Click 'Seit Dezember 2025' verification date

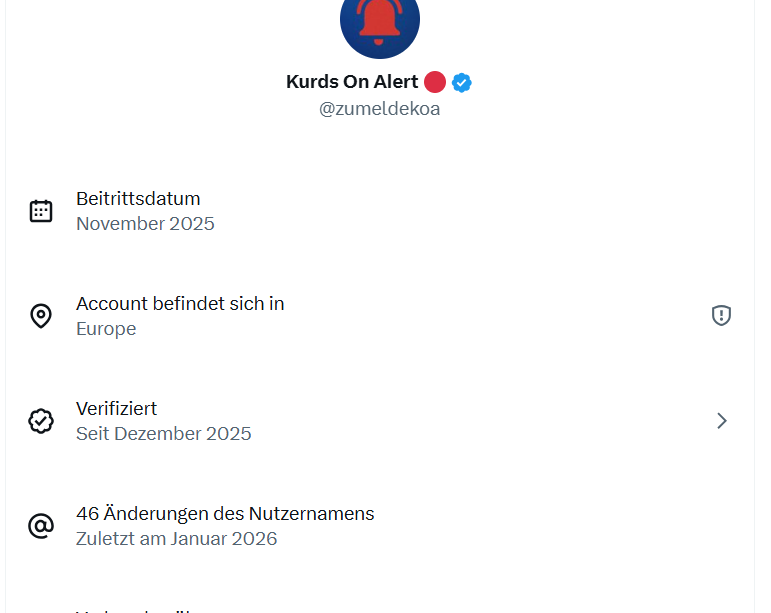164,434
